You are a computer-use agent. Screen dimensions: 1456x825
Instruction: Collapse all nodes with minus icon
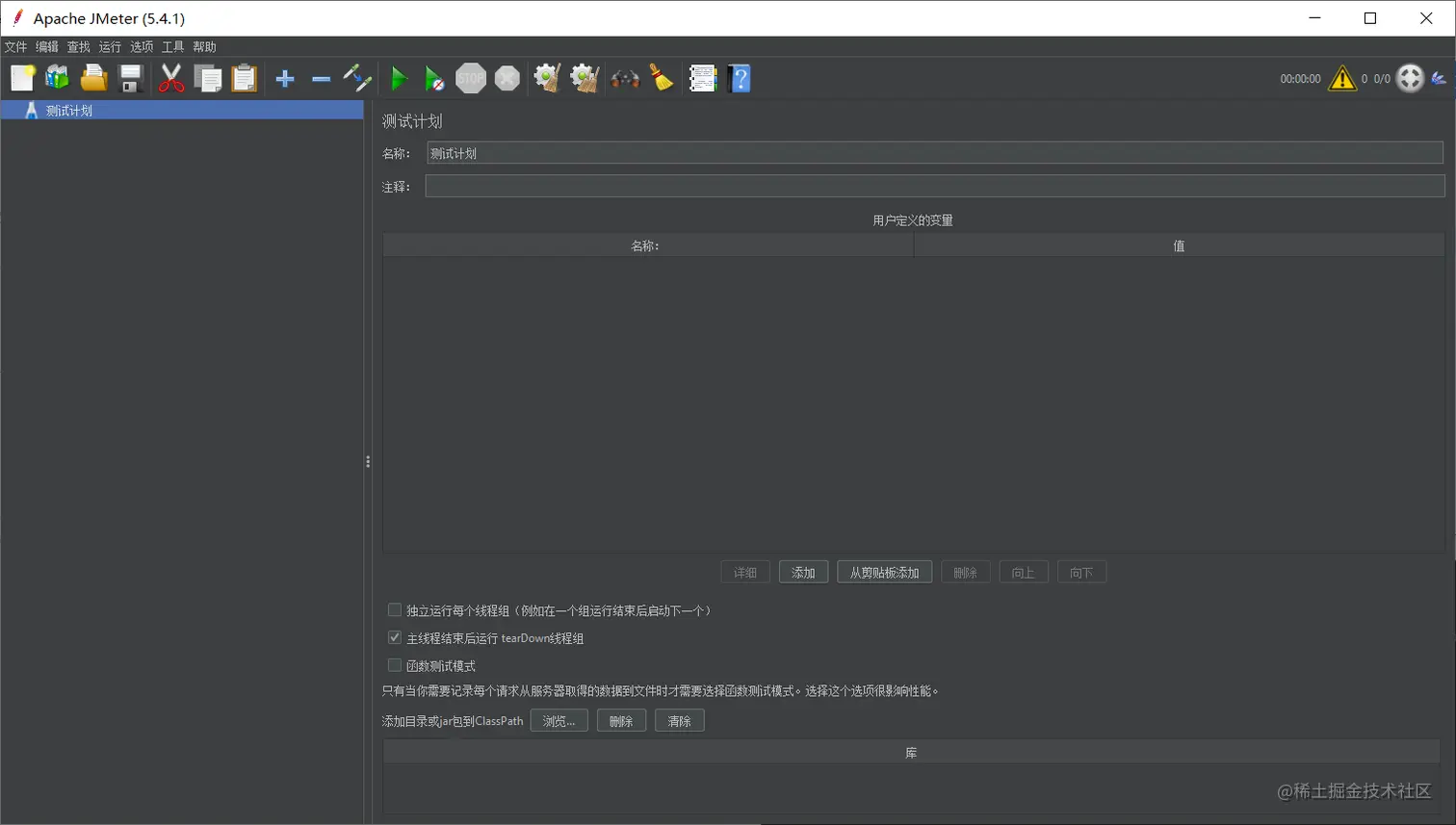tap(322, 79)
